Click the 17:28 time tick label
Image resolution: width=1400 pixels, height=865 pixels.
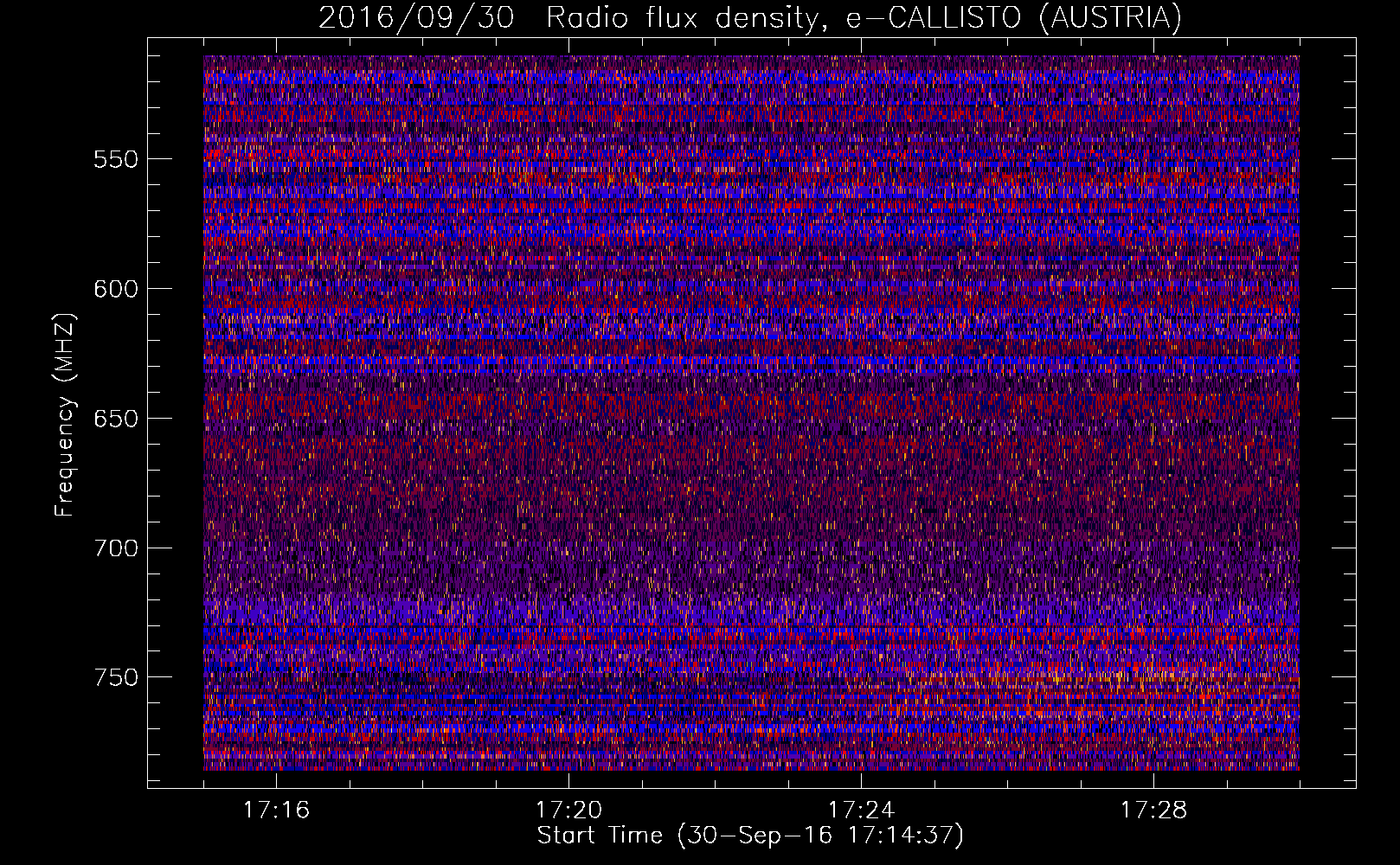coord(1153,810)
